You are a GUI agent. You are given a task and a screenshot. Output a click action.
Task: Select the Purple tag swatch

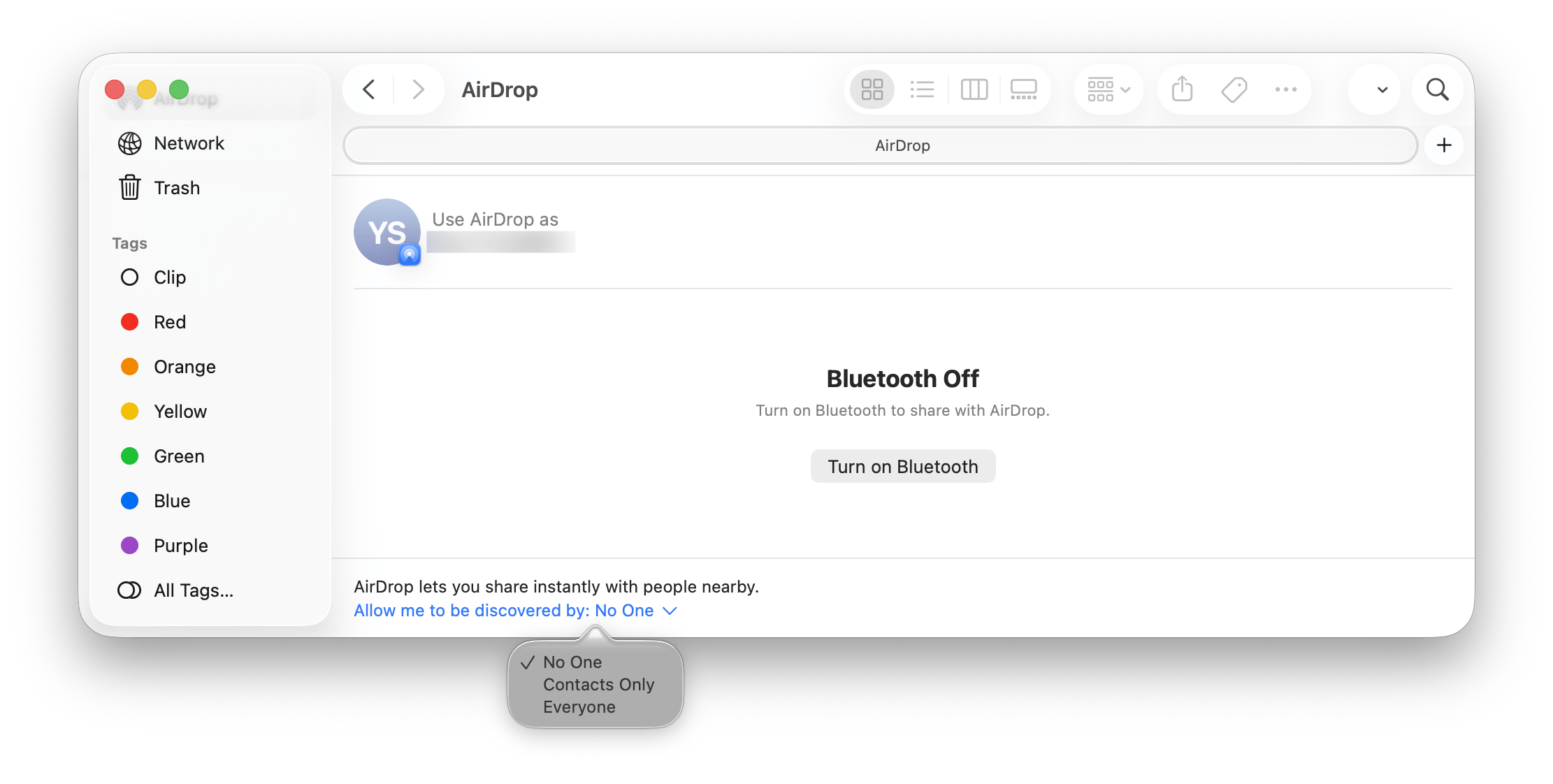(130, 546)
